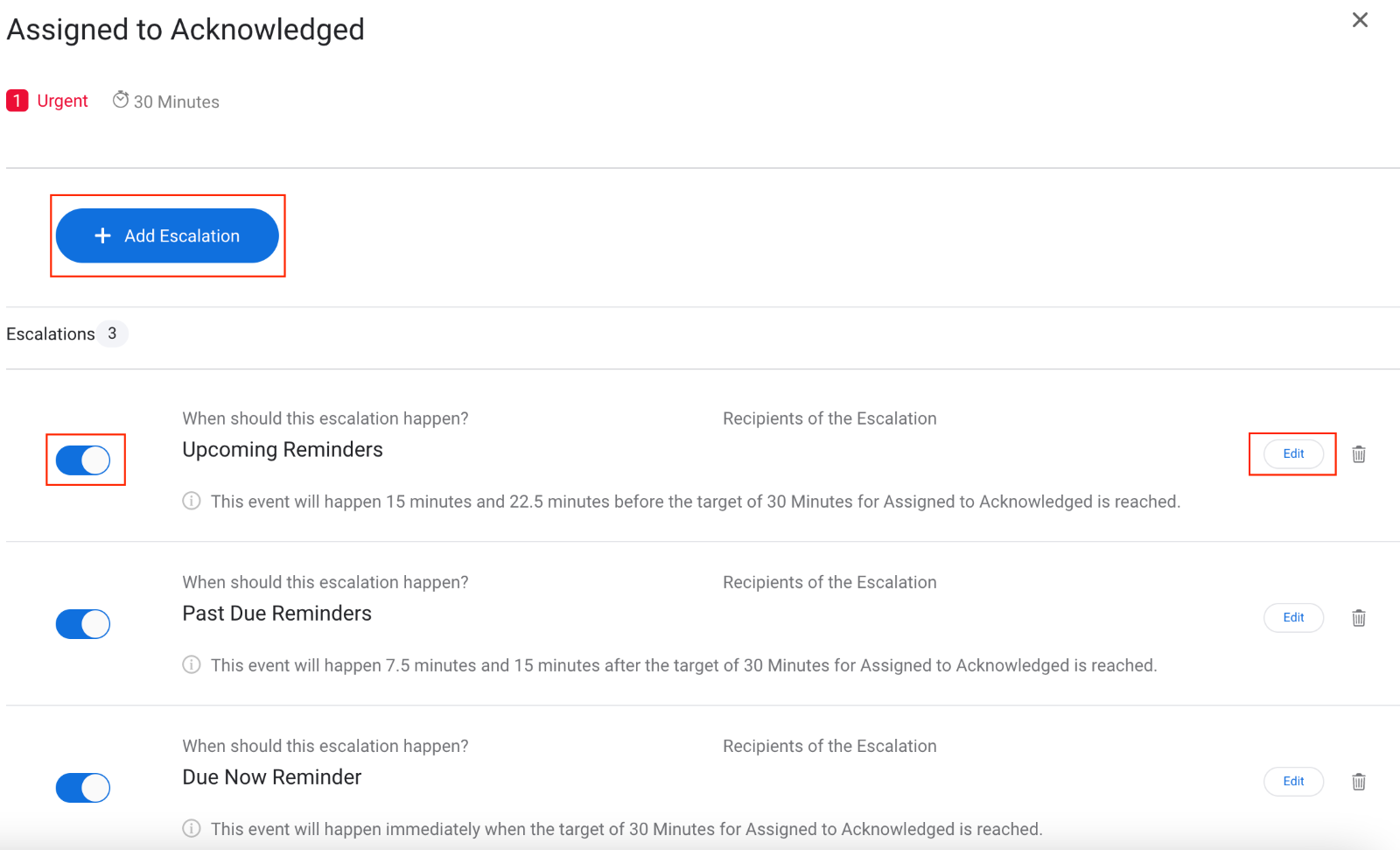Click the timer icon next to 30 Minutes
This screenshot has height=850, width=1400.
coord(121,101)
